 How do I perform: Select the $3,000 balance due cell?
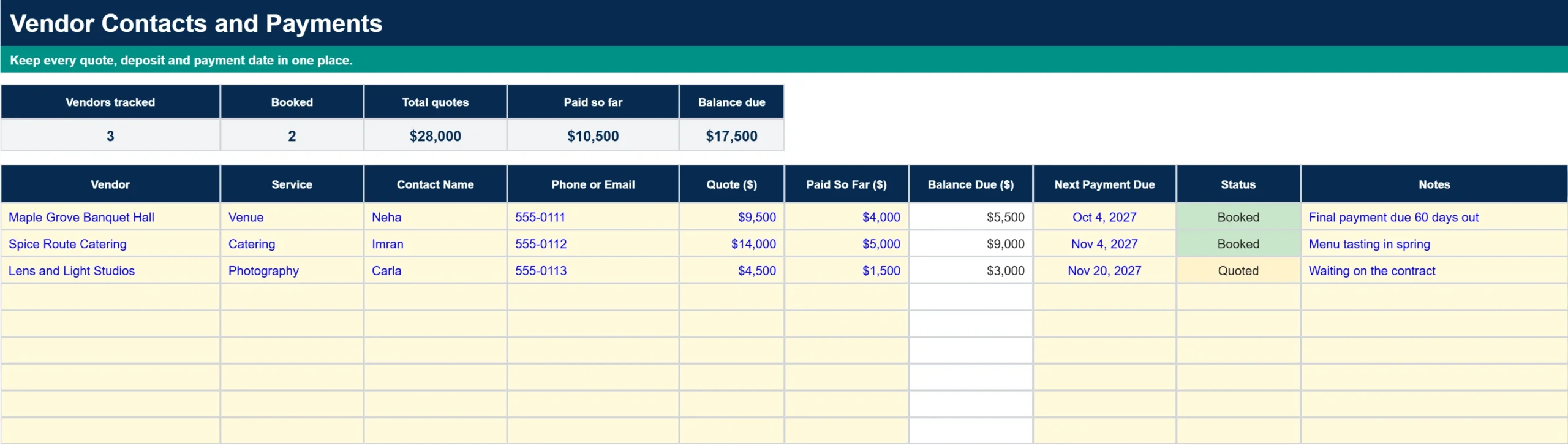tap(971, 271)
